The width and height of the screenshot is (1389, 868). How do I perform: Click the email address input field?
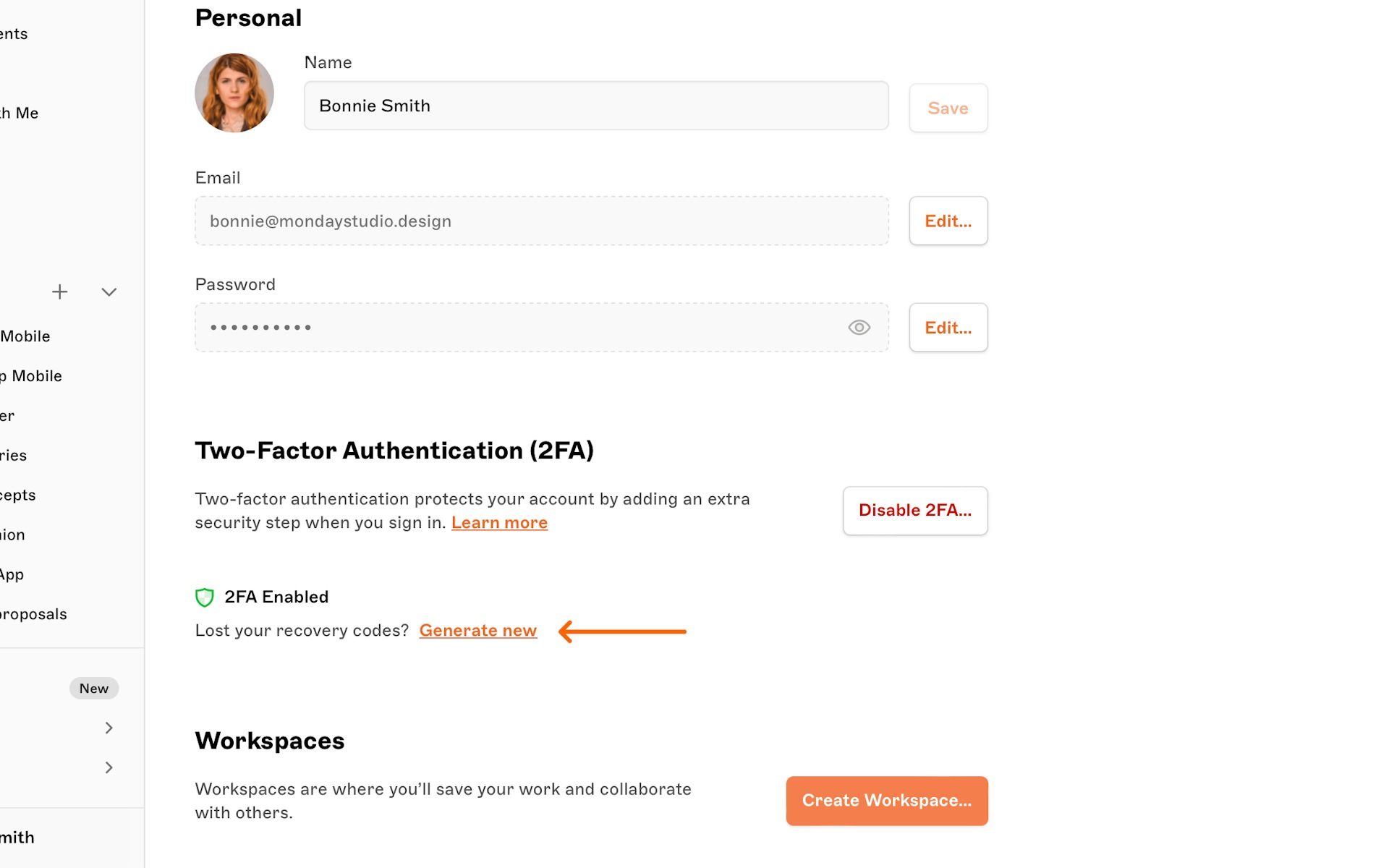[x=541, y=220]
